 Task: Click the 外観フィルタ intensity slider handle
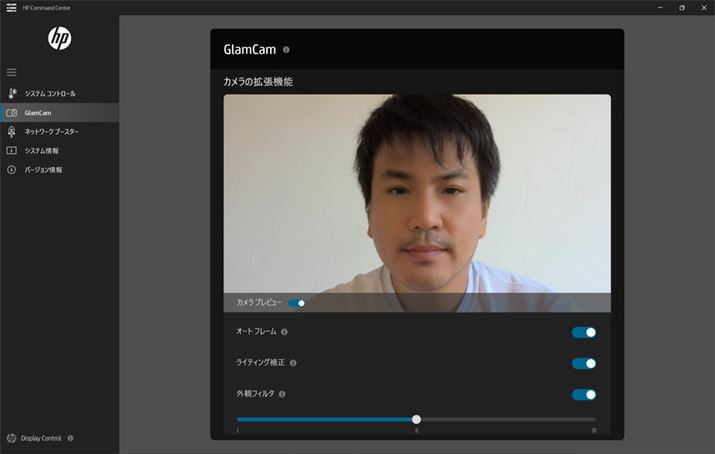pyautogui.click(x=416, y=419)
